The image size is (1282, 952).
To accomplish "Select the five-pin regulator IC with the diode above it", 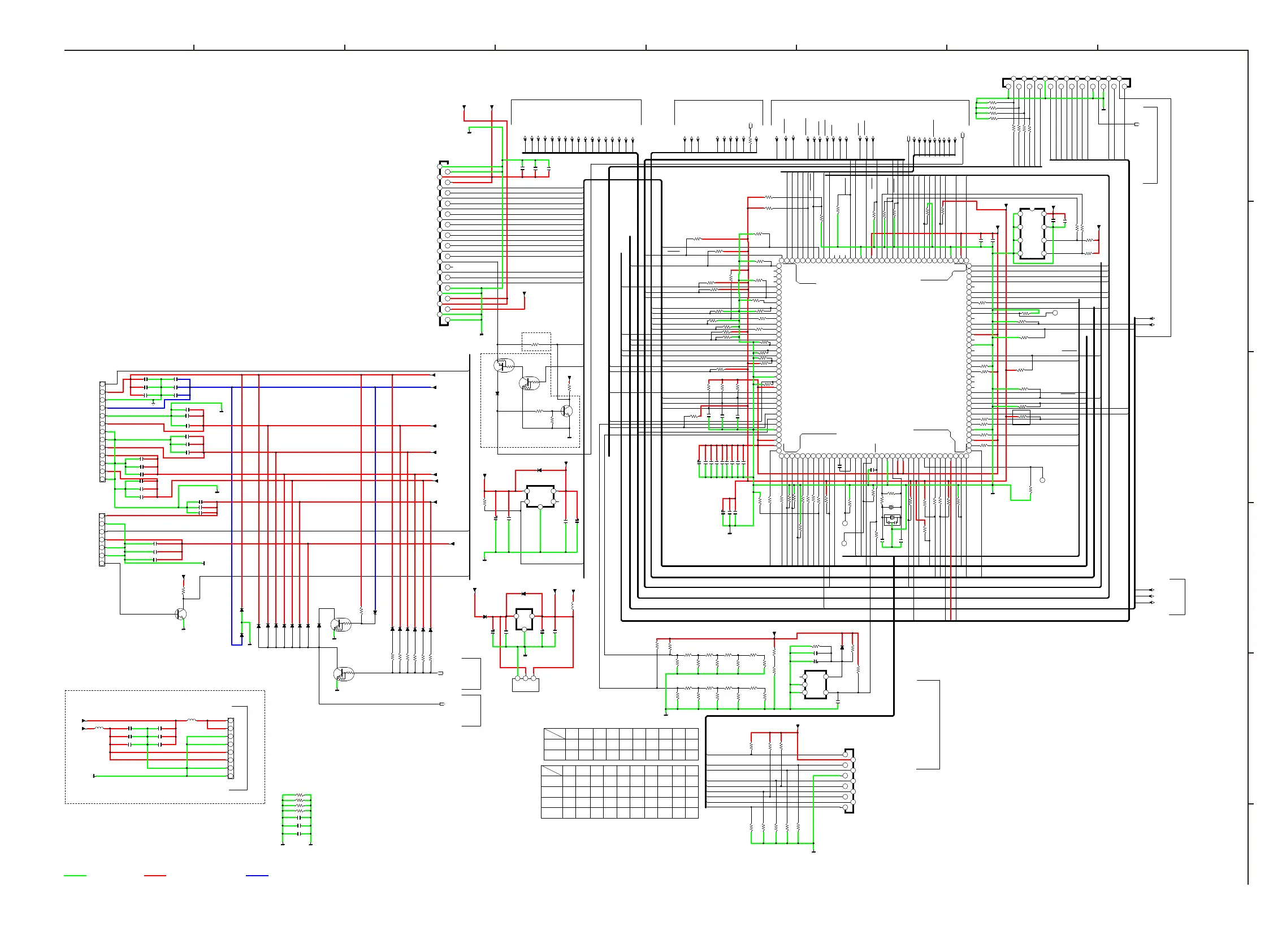I will coord(540,497).
